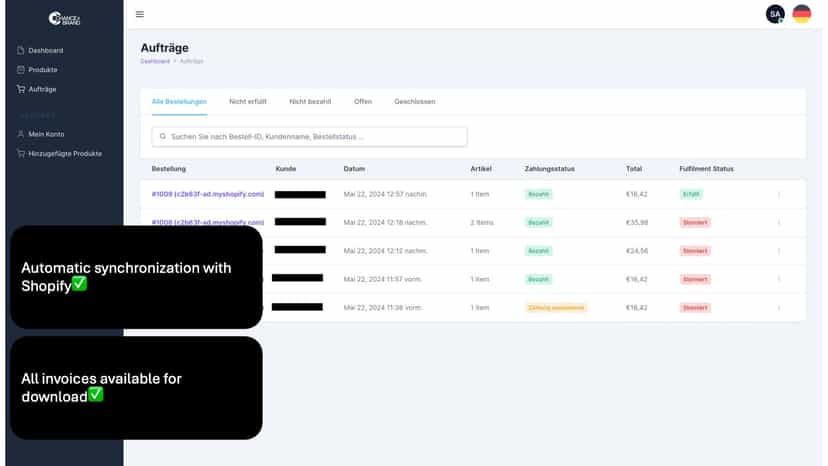Open order #1008 link
The height and width of the screenshot is (466, 828).
click(208, 222)
